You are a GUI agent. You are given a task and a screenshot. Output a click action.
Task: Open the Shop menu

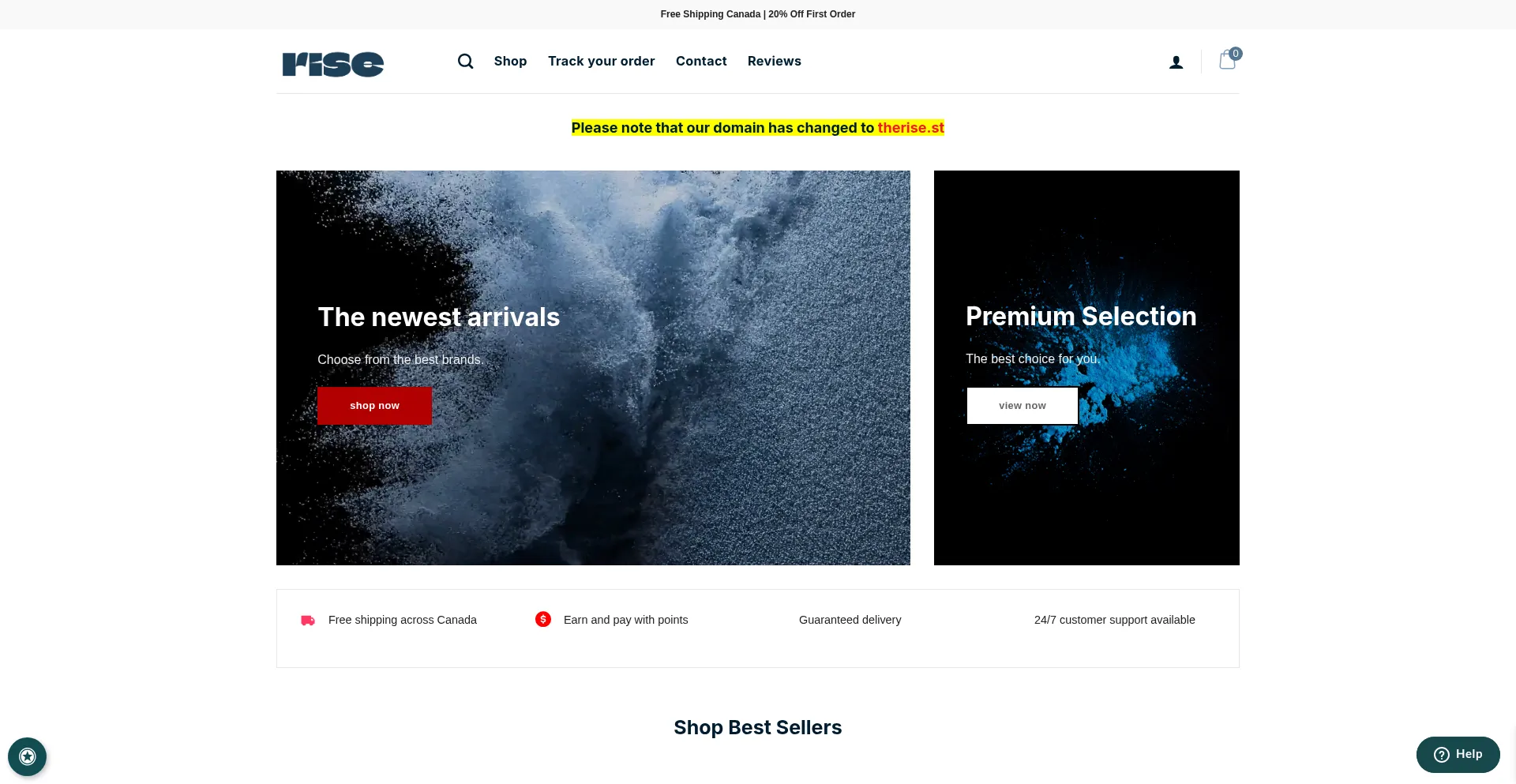(510, 61)
